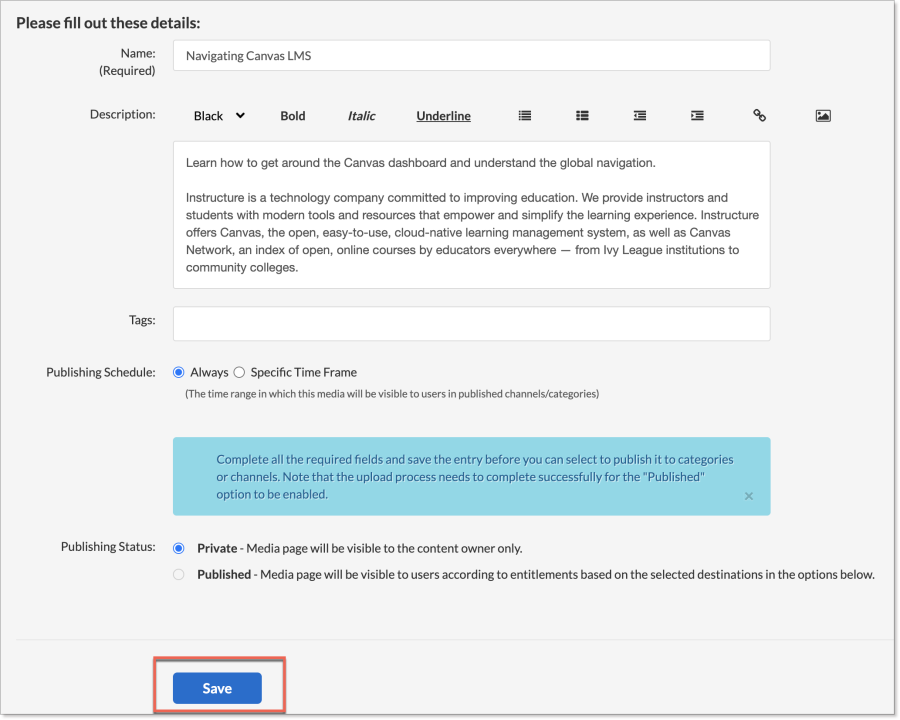900x720 pixels.
Task: Click the 'Description:' field label
Action: (123, 114)
